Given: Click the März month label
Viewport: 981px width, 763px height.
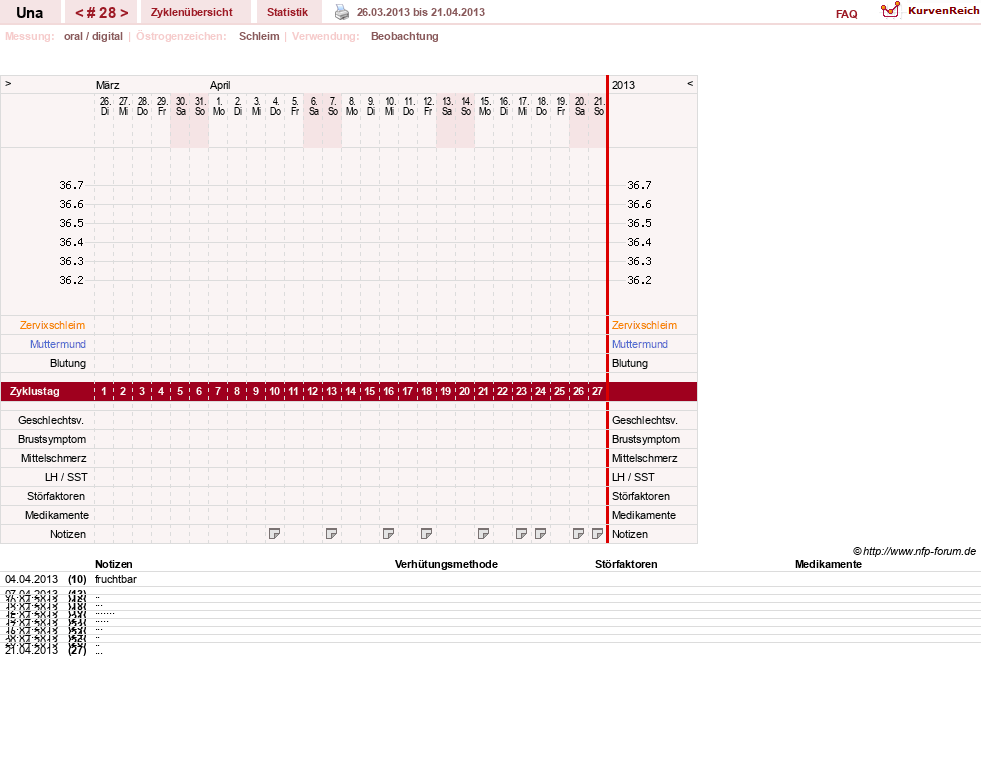Looking at the screenshot, I should (x=108, y=85).
